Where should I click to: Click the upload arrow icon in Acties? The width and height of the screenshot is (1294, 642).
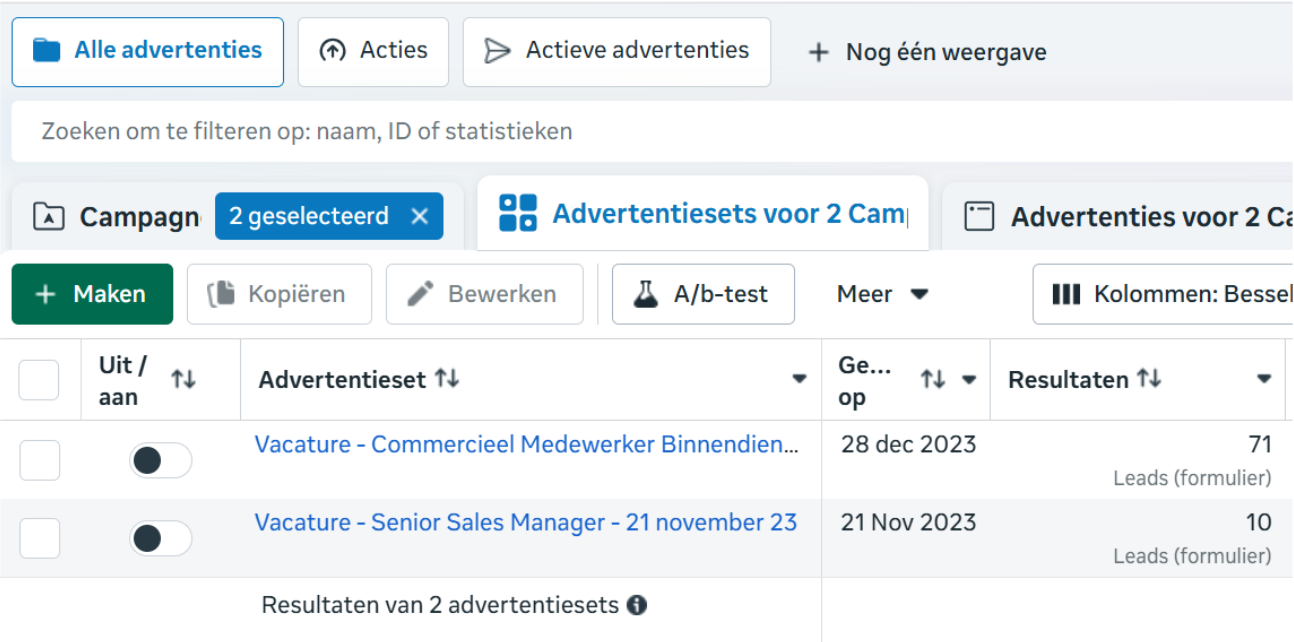pos(332,51)
